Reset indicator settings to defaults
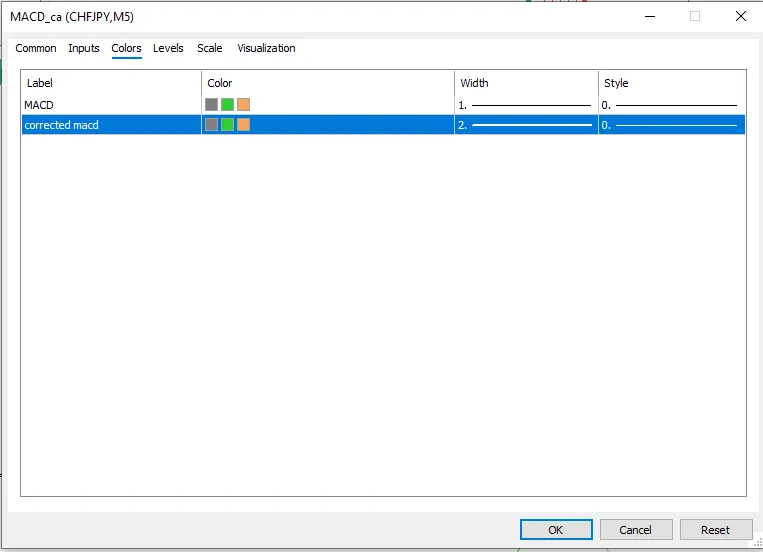The height and width of the screenshot is (552, 763). (715, 530)
